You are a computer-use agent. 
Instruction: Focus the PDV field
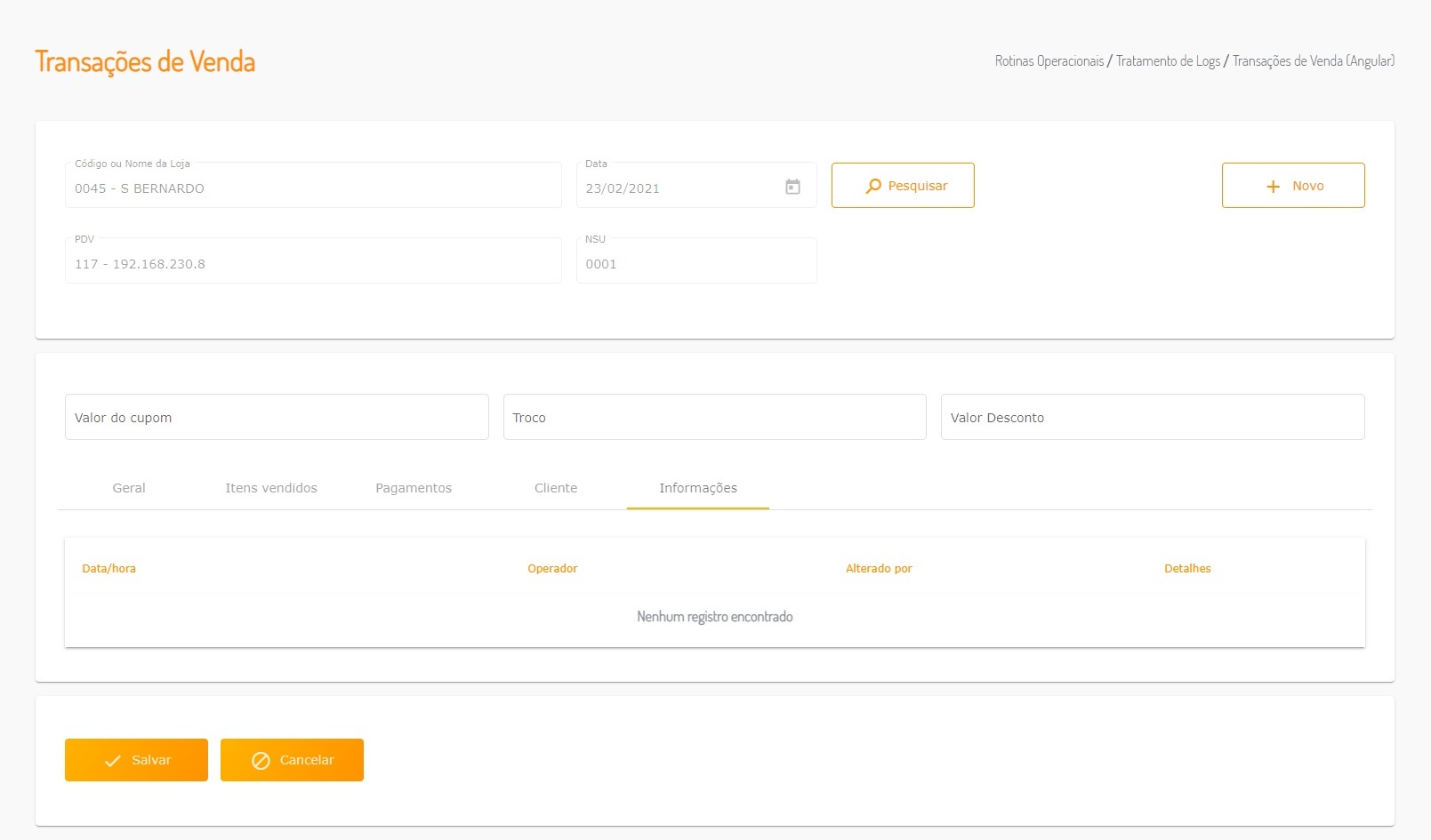click(313, 260)
